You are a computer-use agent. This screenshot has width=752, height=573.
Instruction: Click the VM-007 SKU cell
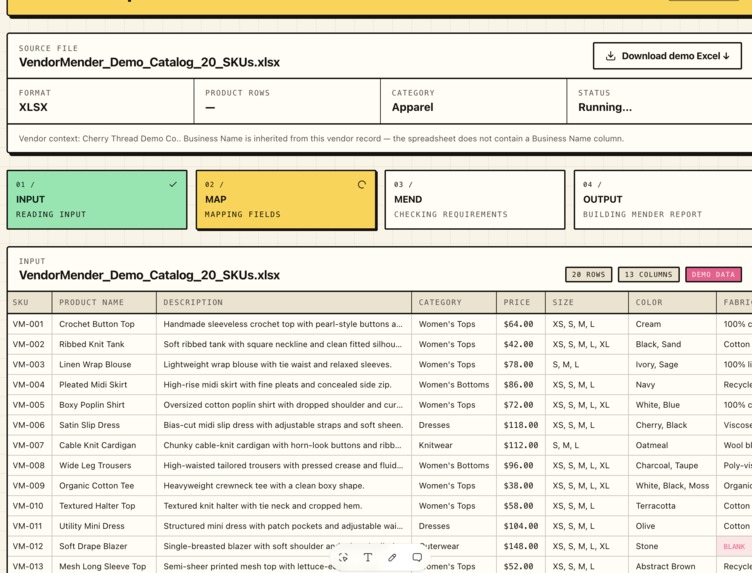[28, 445]
